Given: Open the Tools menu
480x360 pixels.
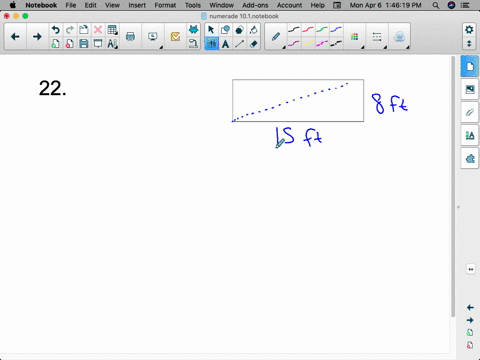Looking at the screenshot, I should [193, 5].
